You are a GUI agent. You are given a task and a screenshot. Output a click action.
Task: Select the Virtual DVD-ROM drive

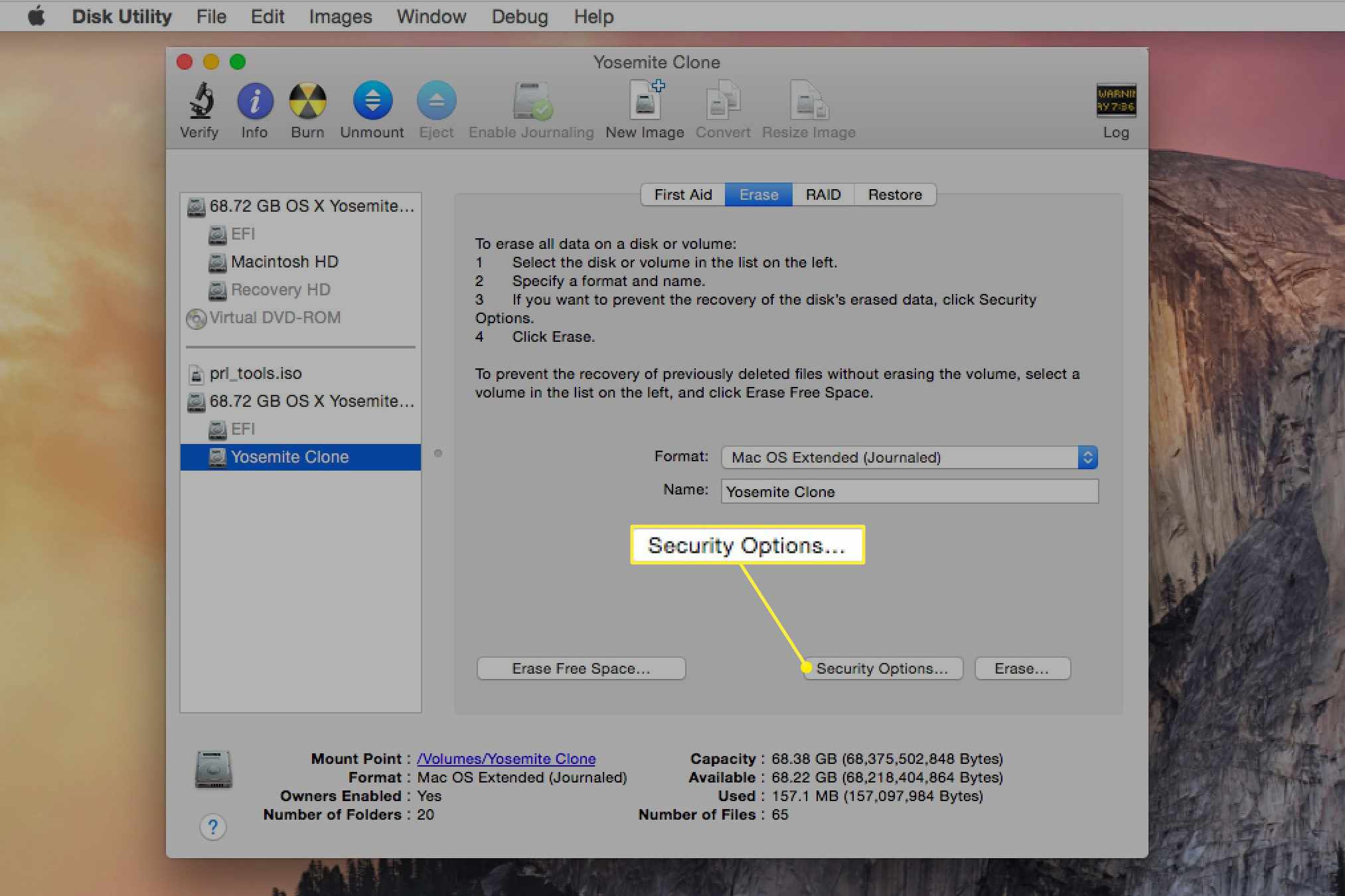point(301,318)
